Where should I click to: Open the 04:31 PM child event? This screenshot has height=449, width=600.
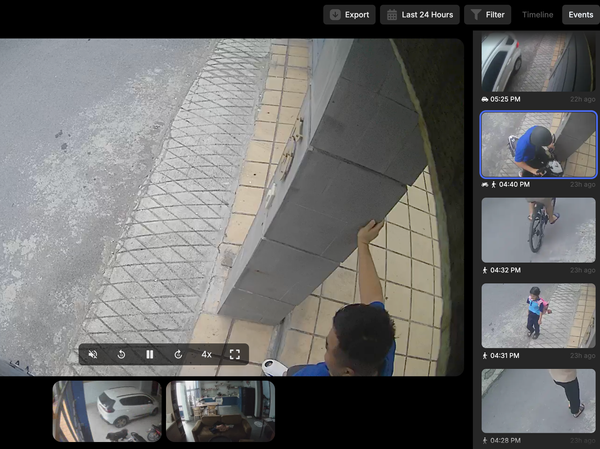coord(538,315)
